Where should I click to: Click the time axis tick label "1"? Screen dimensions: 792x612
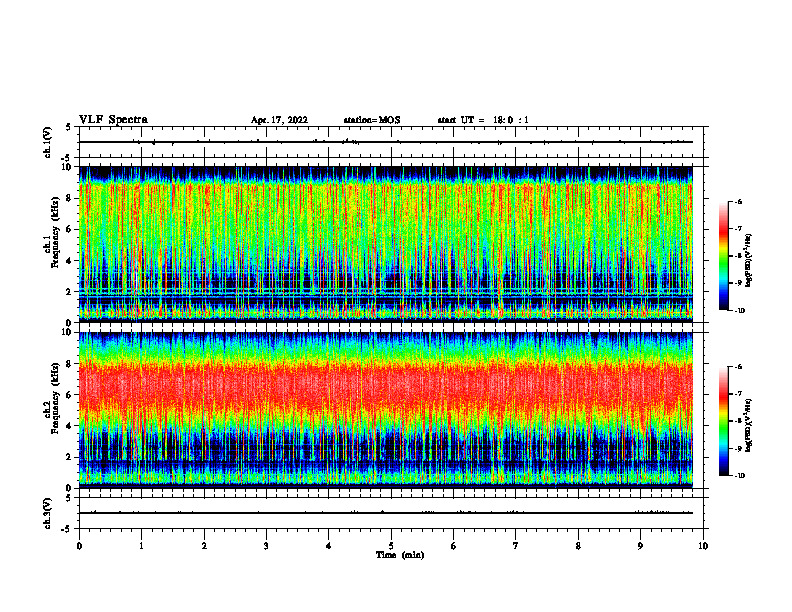[x=141, y=546]
